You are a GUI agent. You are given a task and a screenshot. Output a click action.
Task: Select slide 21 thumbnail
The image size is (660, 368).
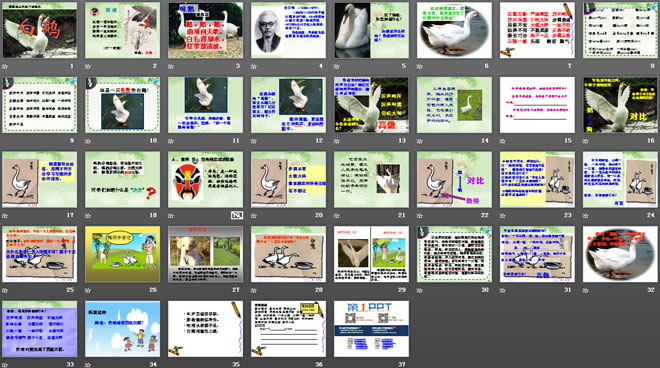(371, 179)
